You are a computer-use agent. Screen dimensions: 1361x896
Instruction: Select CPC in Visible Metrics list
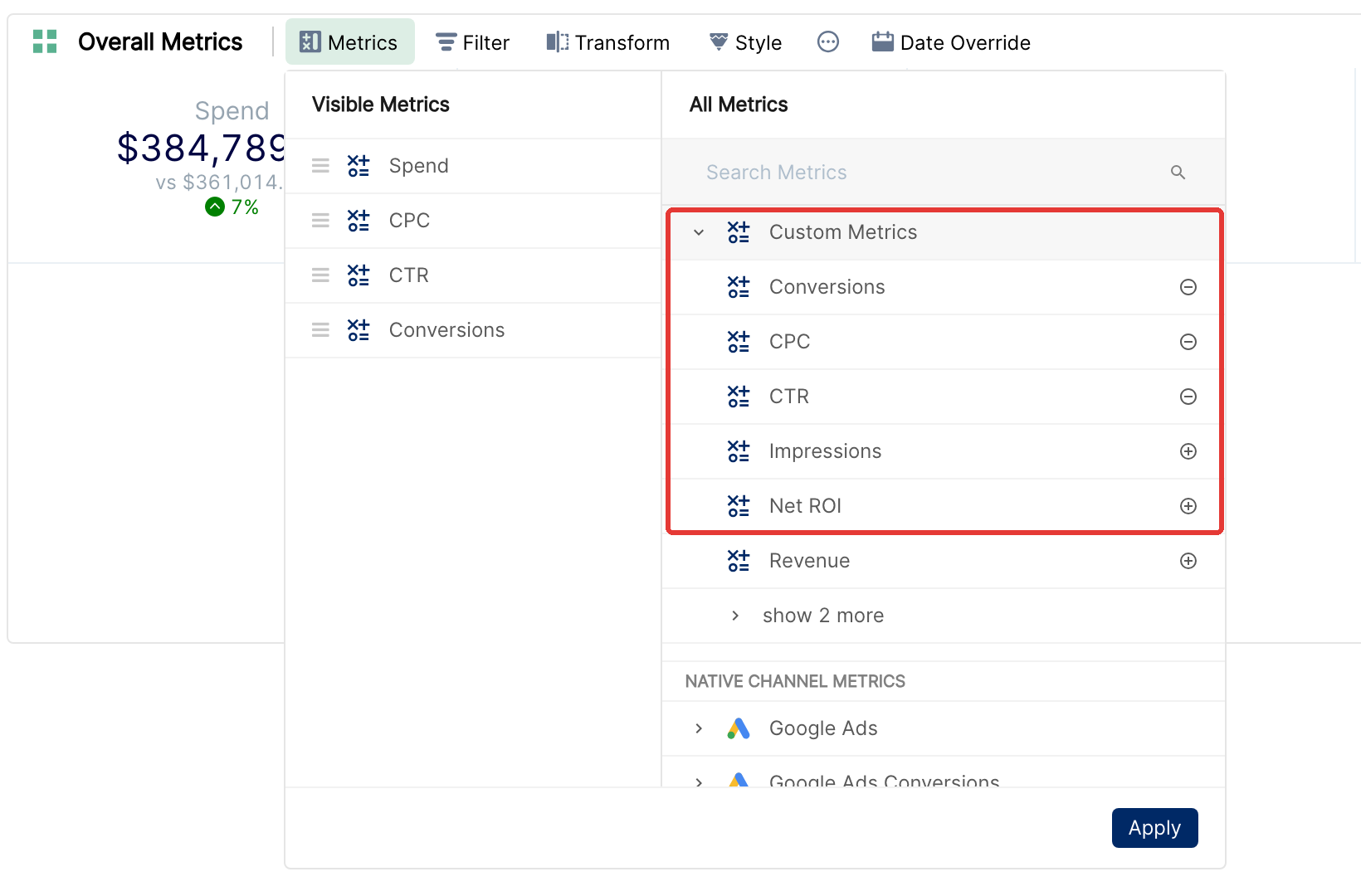click(x=473, y=221)
